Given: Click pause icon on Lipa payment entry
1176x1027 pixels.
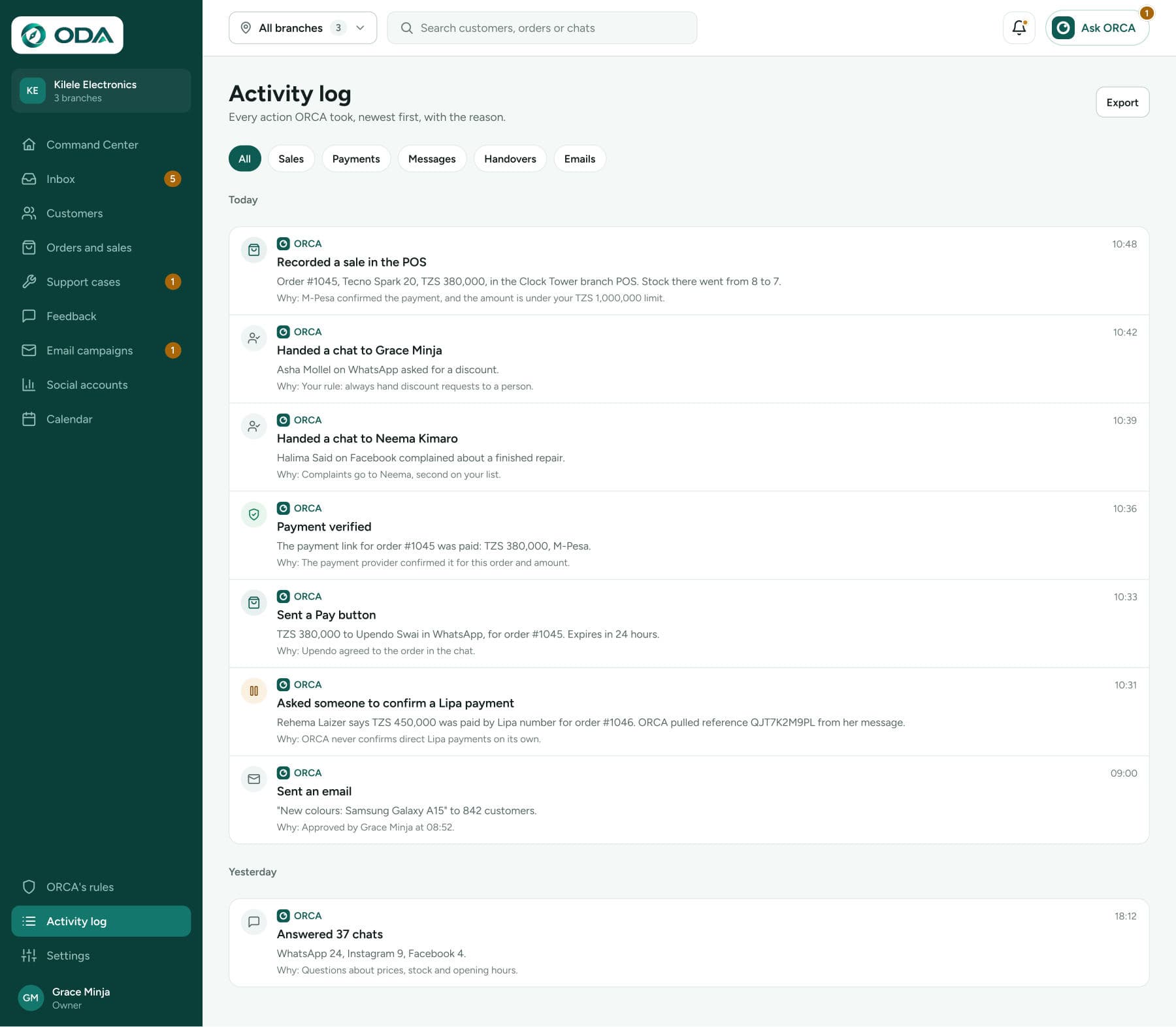Looking at the screenshot, I should 254,691.
